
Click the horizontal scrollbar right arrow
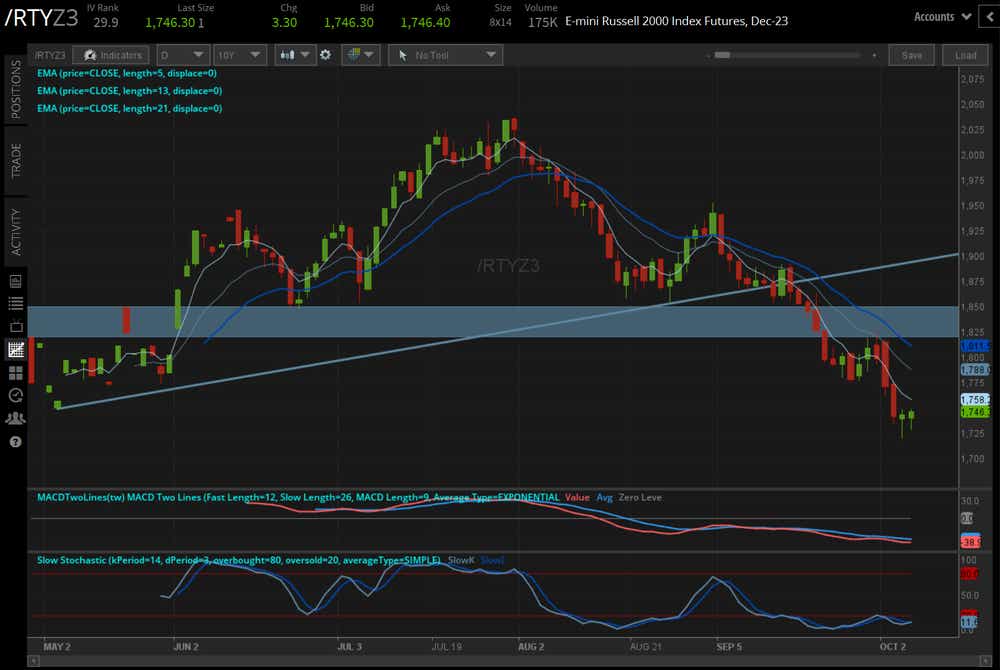tap(985, 661)
